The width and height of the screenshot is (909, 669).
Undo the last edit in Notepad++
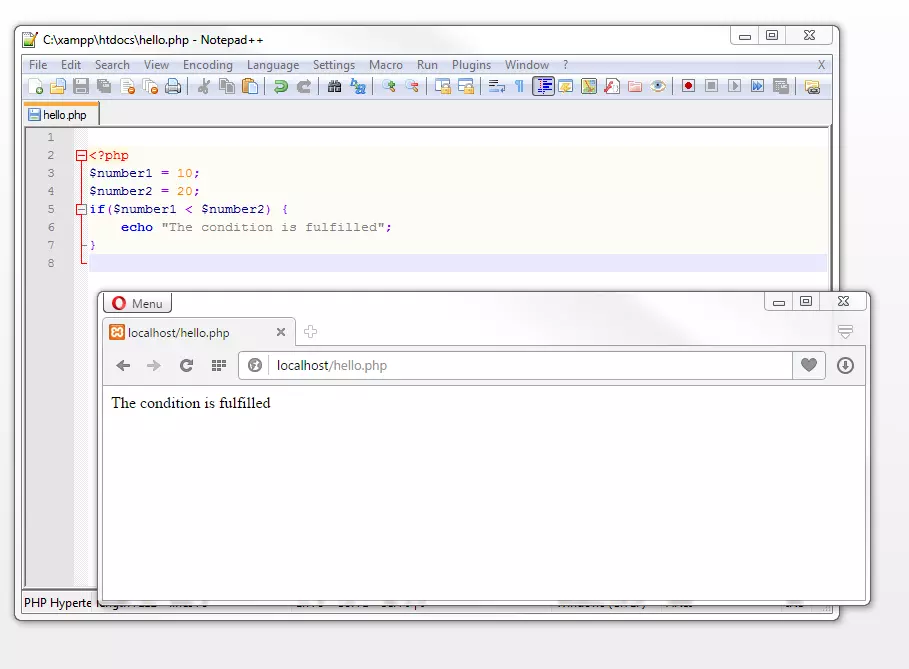[x=279, y=86]
